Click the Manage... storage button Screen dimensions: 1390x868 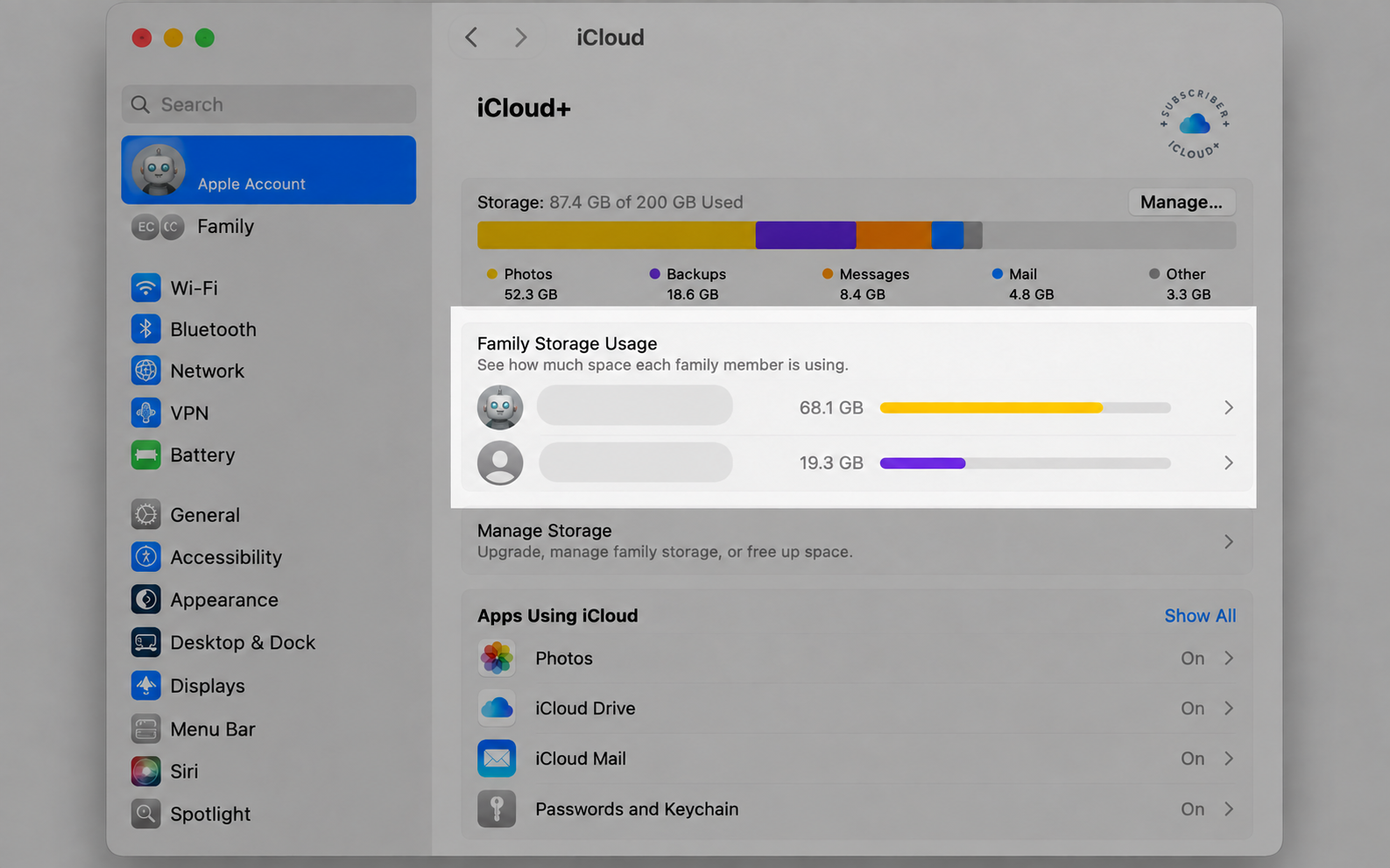point(1181,202)
